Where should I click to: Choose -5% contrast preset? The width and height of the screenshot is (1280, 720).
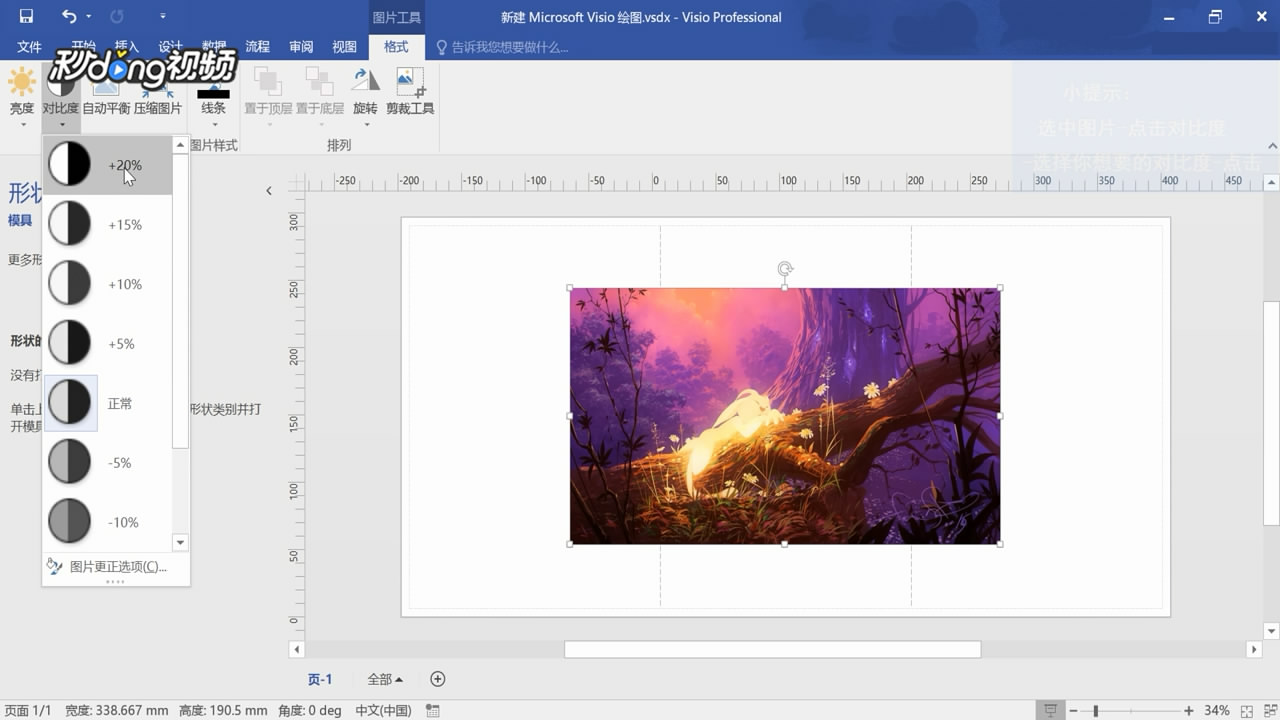[x=108, y=463]
